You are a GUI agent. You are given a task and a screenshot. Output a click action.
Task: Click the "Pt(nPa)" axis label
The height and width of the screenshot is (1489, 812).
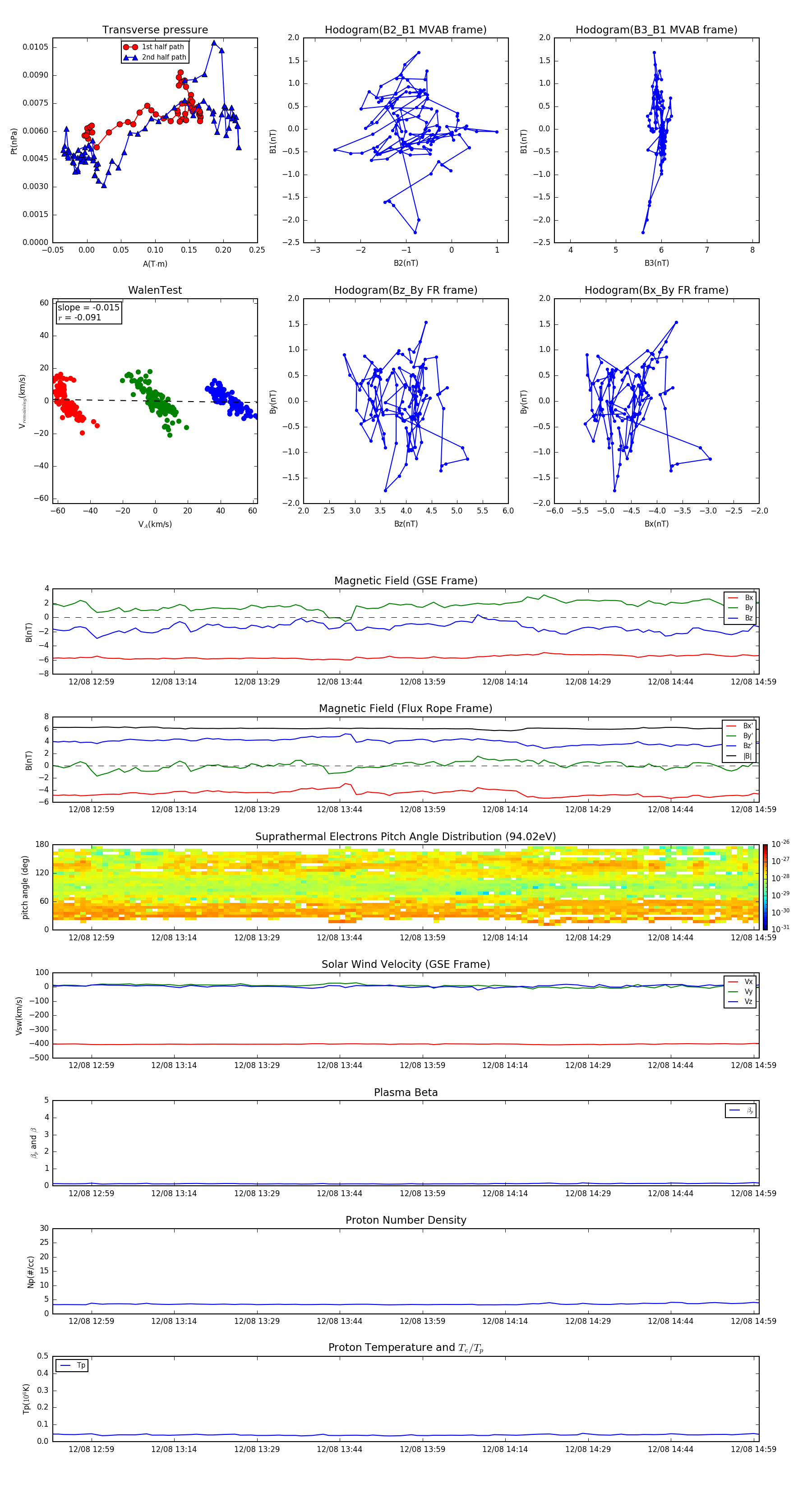coord(14,140)
